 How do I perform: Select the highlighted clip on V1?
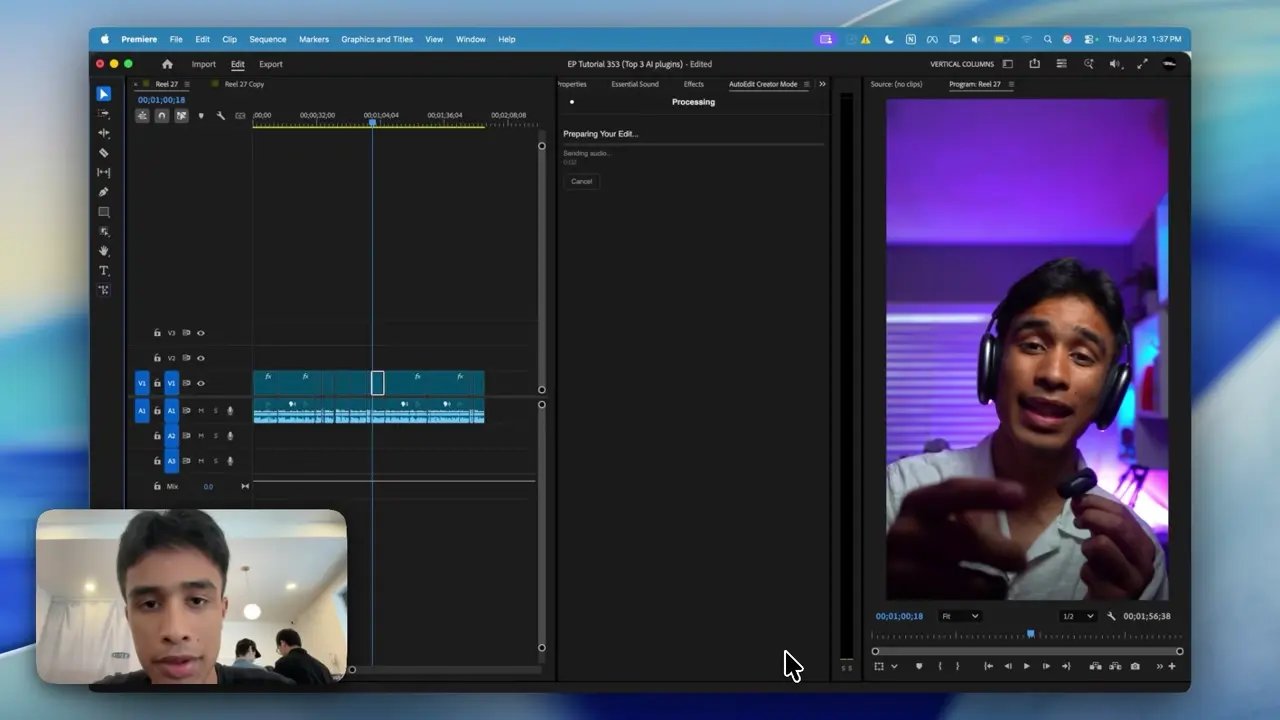pos(377,382)
